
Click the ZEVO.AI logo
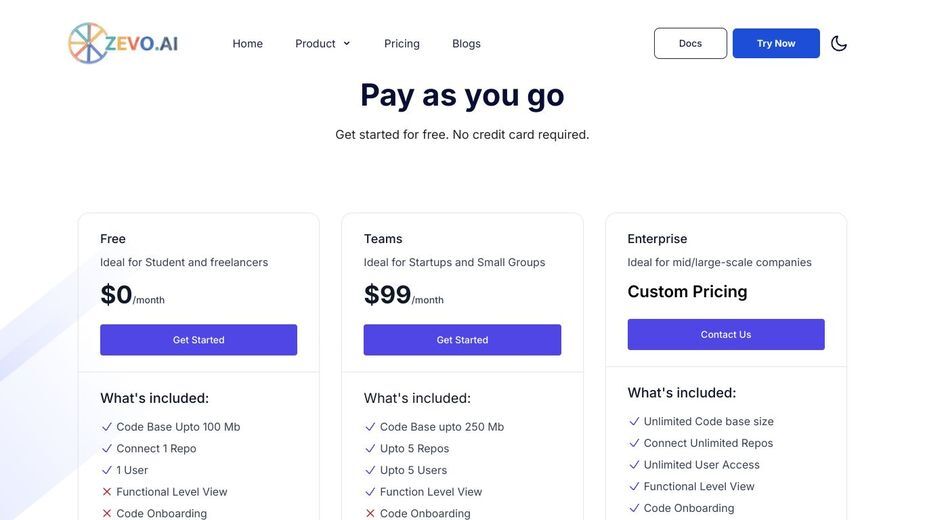123,43
